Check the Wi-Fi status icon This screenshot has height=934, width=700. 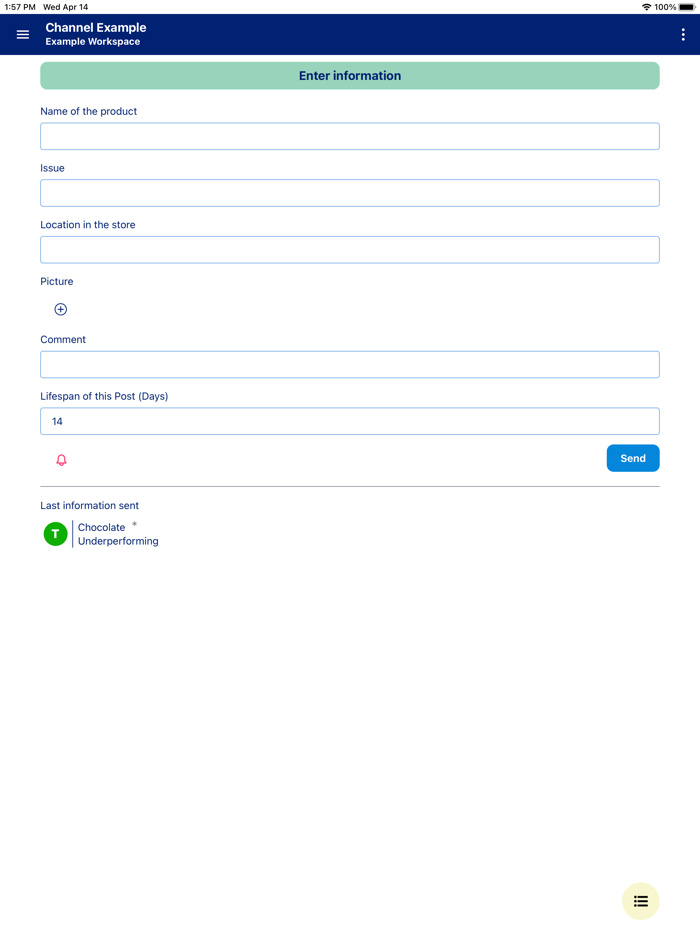(646, 7)
